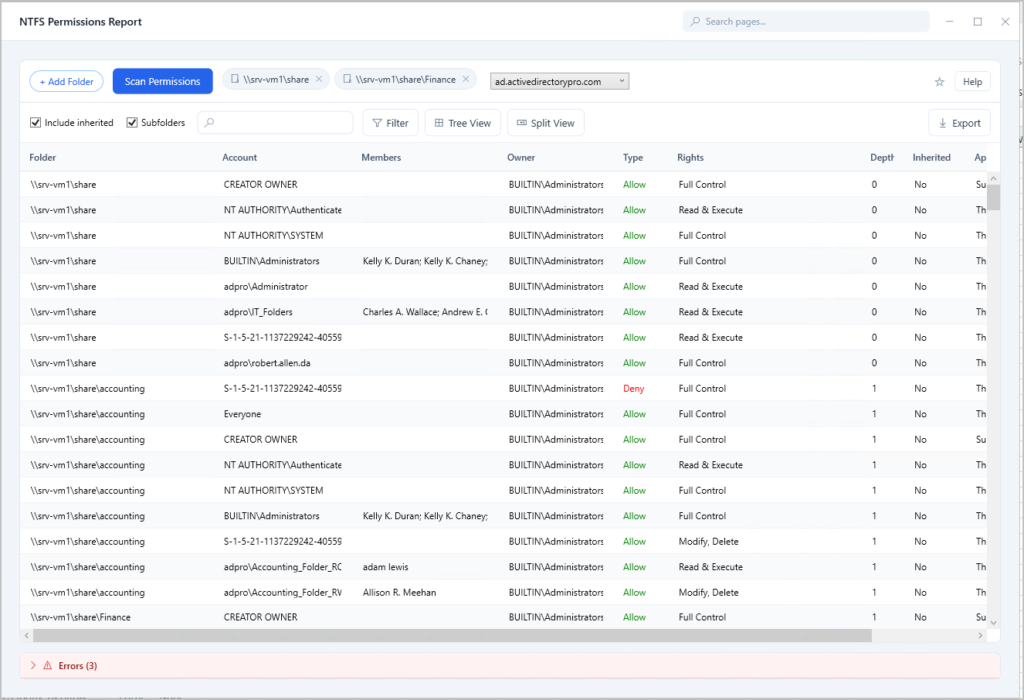
Task: Click the magnifier icon in Search pages
Action: 695,22
